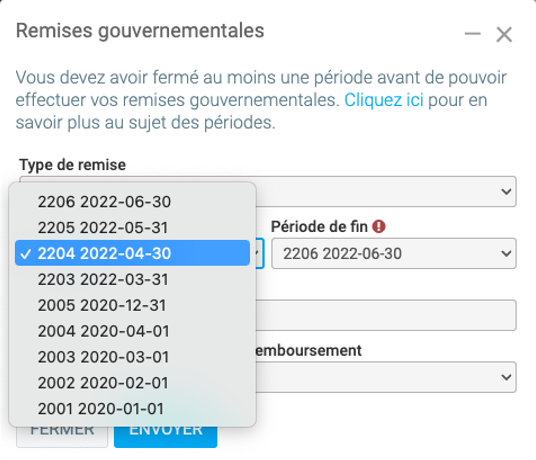Select period 2001 2020-01-01
Image resolution: width=536 pixels, height=460 pixels.
click(132, 409)
